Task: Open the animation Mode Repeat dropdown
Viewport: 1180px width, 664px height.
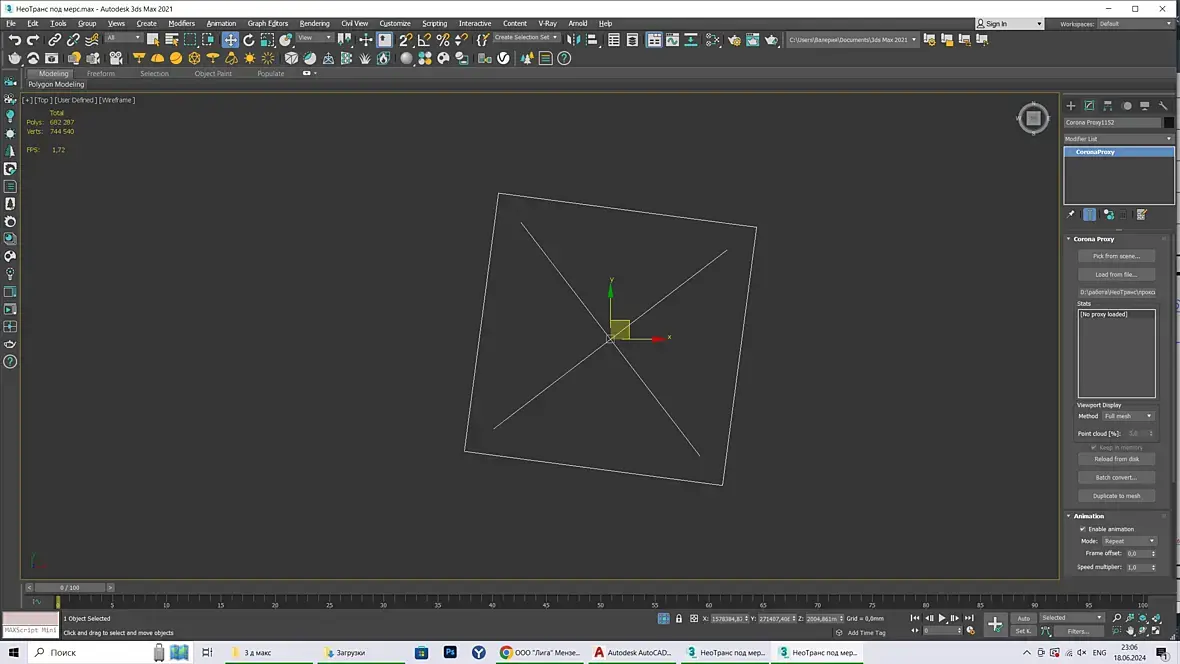Action: pos(1129,541)
